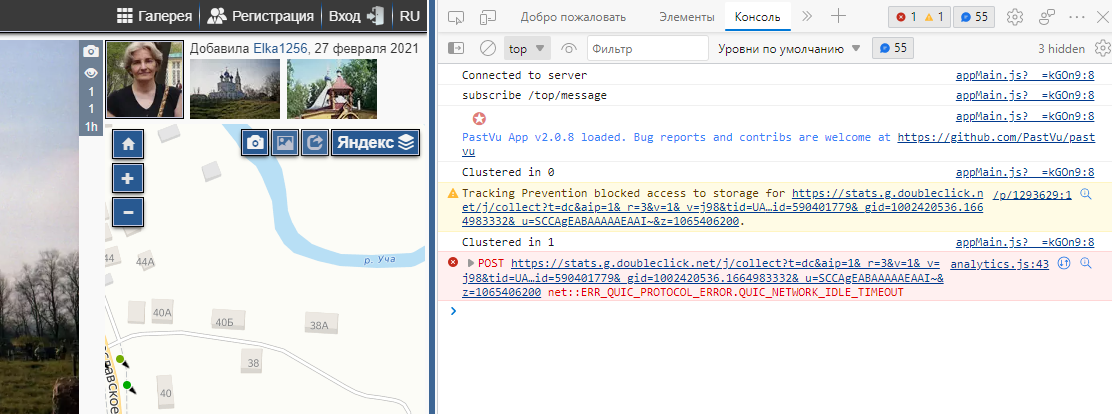Click the Фильтр console filter field

click(647, 49)
